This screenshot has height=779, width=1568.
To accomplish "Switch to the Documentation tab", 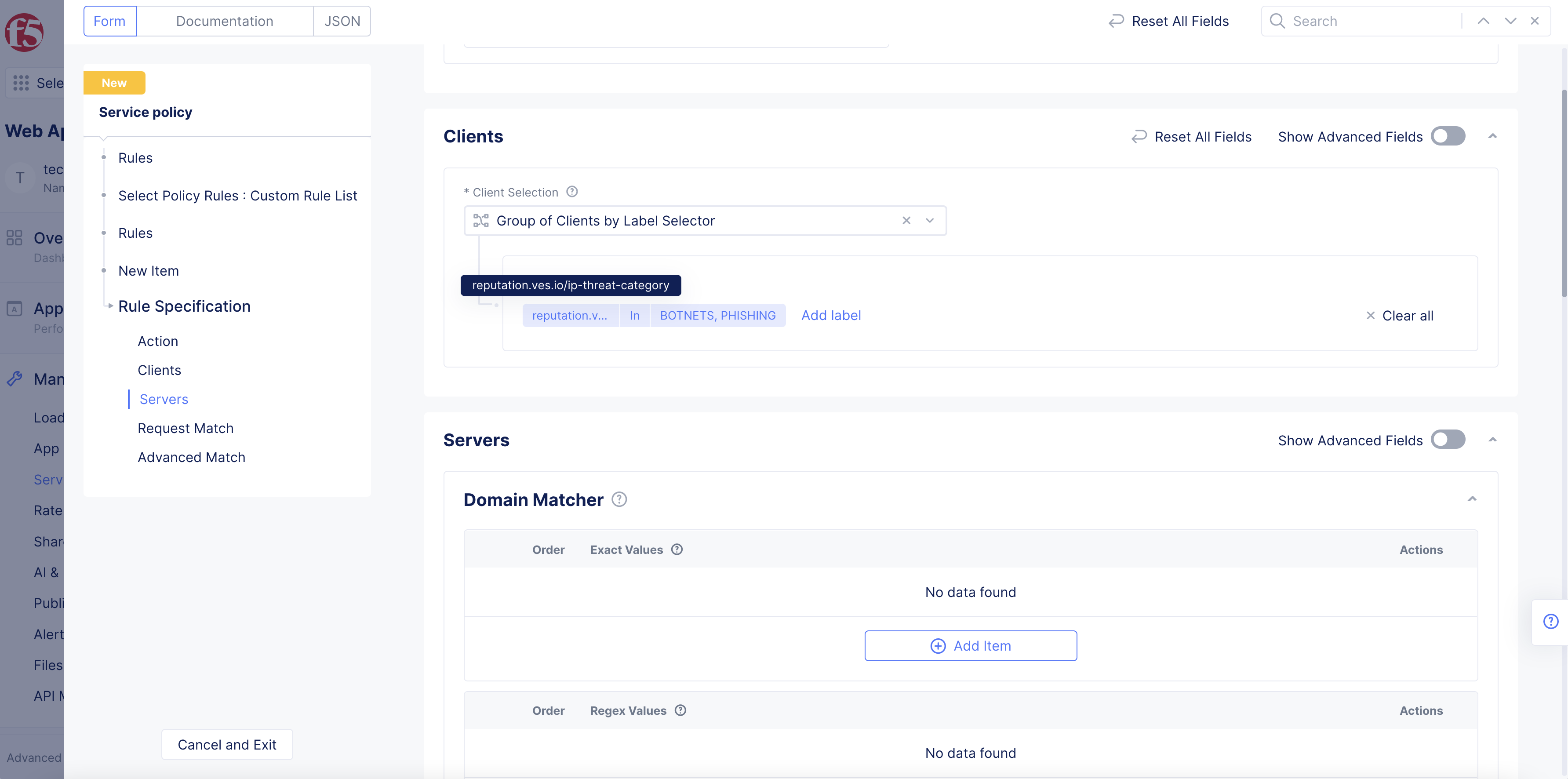I will point(224,21).
